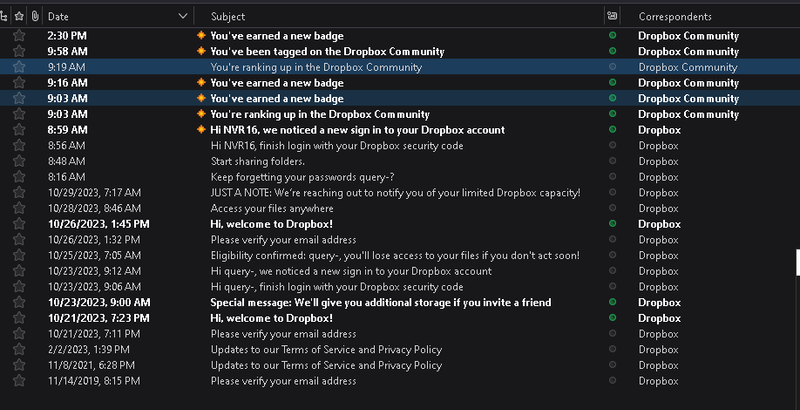Select the 11/14/2019 "Please verify your email address" message

point(283,380)
